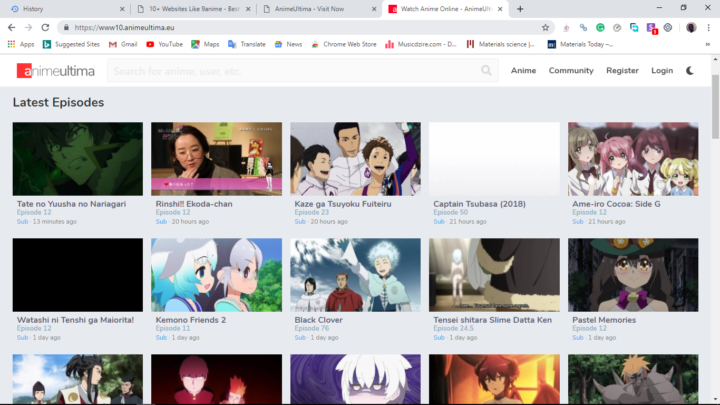Open the Materials science bookmark
The height and width of the screenshot is (405, 720).
click(501, 45)
